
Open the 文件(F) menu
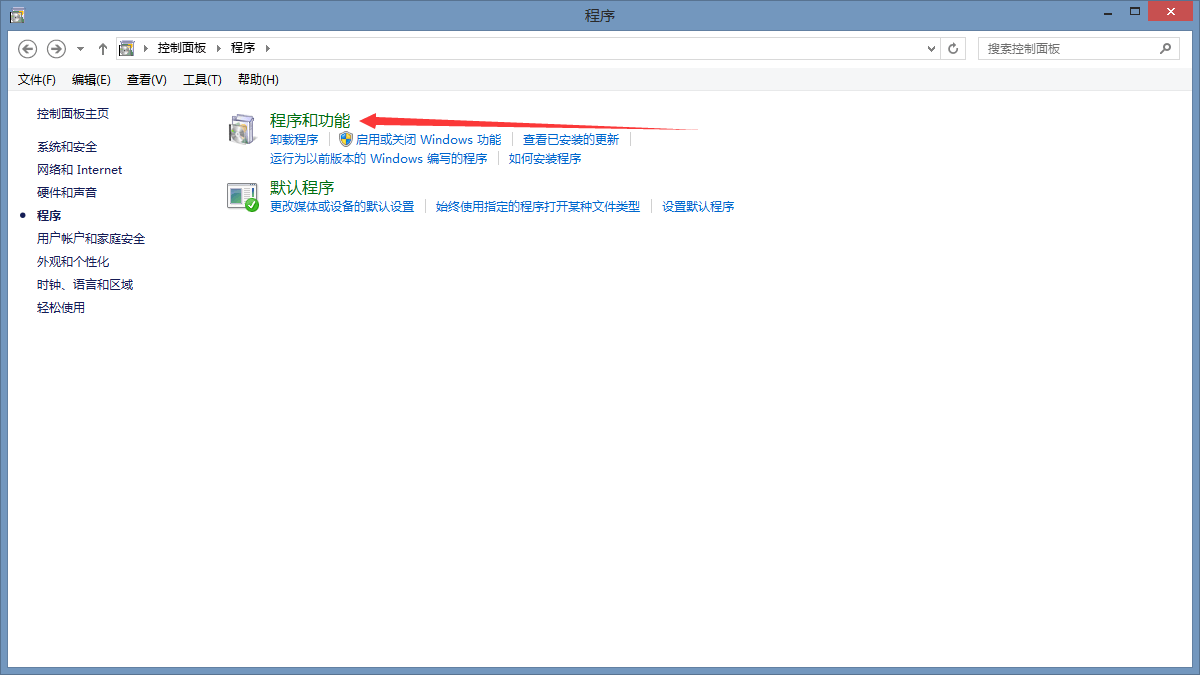[37, 80]
